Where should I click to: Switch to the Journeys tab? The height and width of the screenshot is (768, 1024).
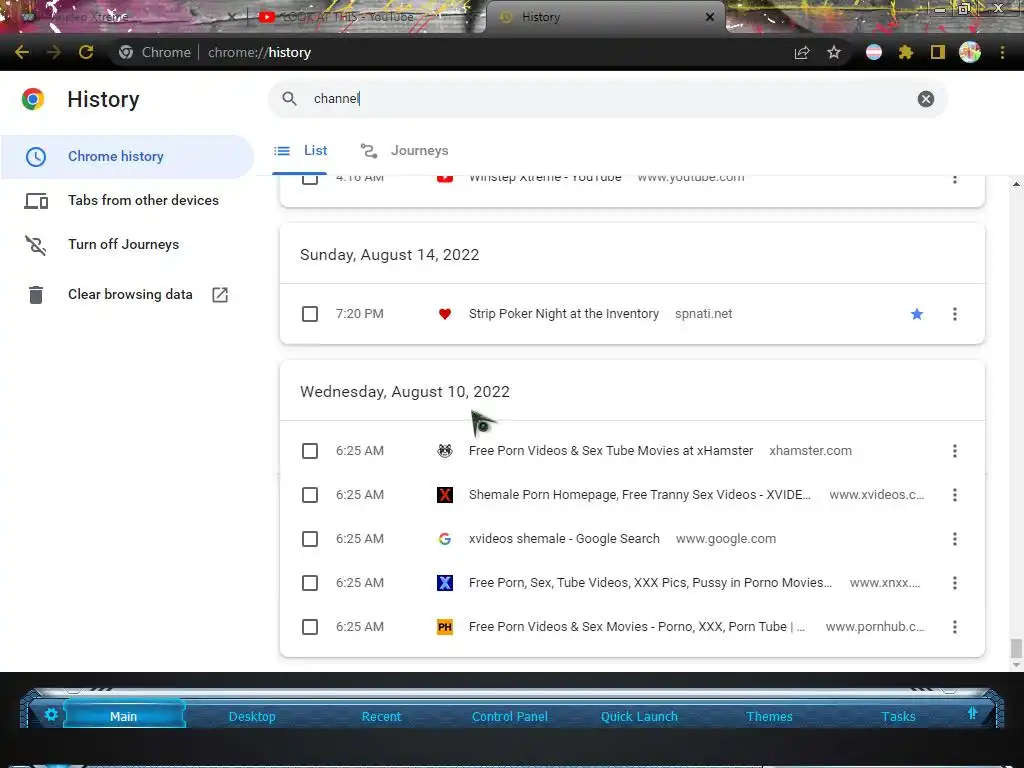tap(405, 151)
